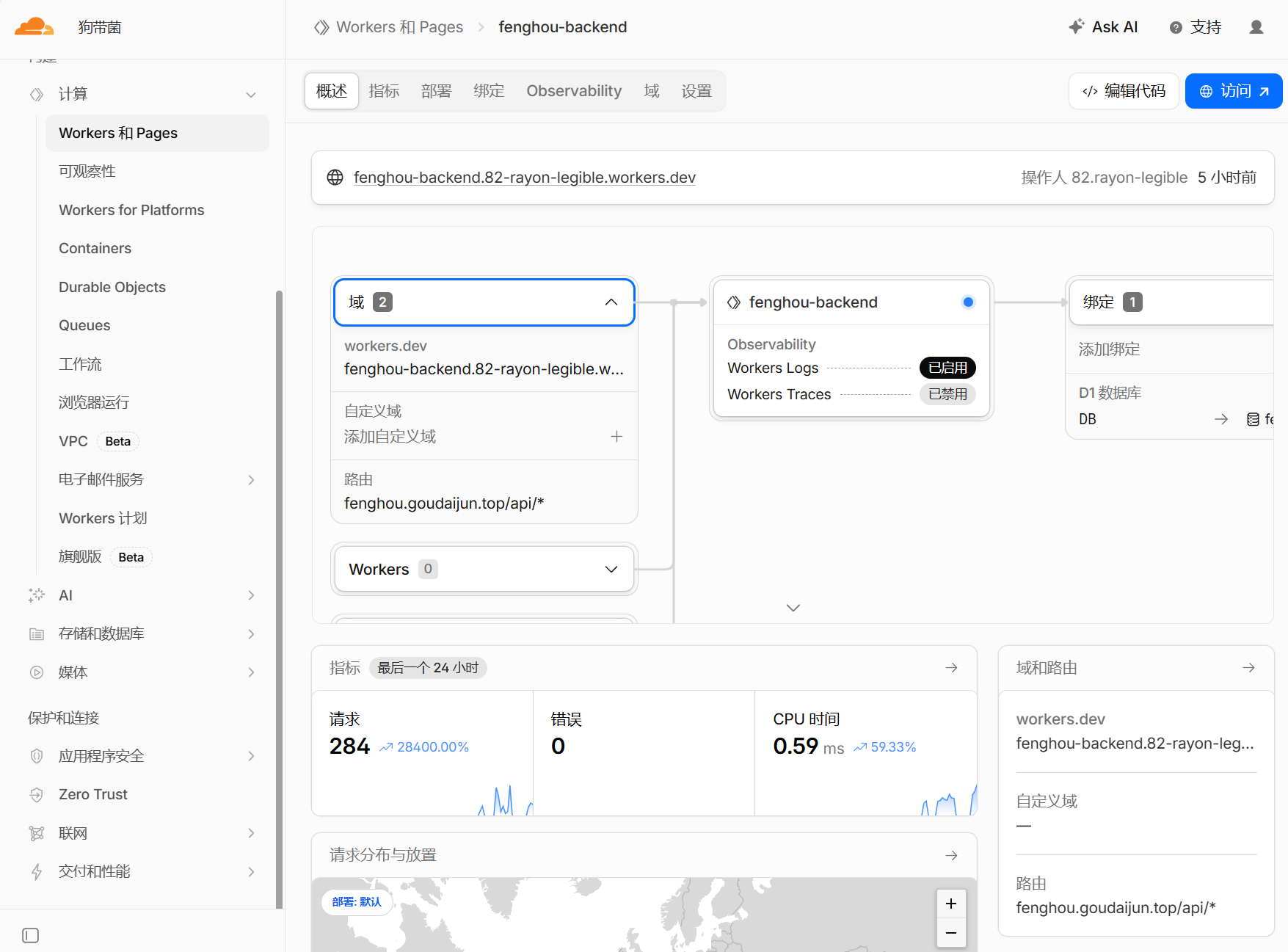This screenshot has width=1288, height=952.
Task: Switch to the 部署 tab
Action: 436,91
